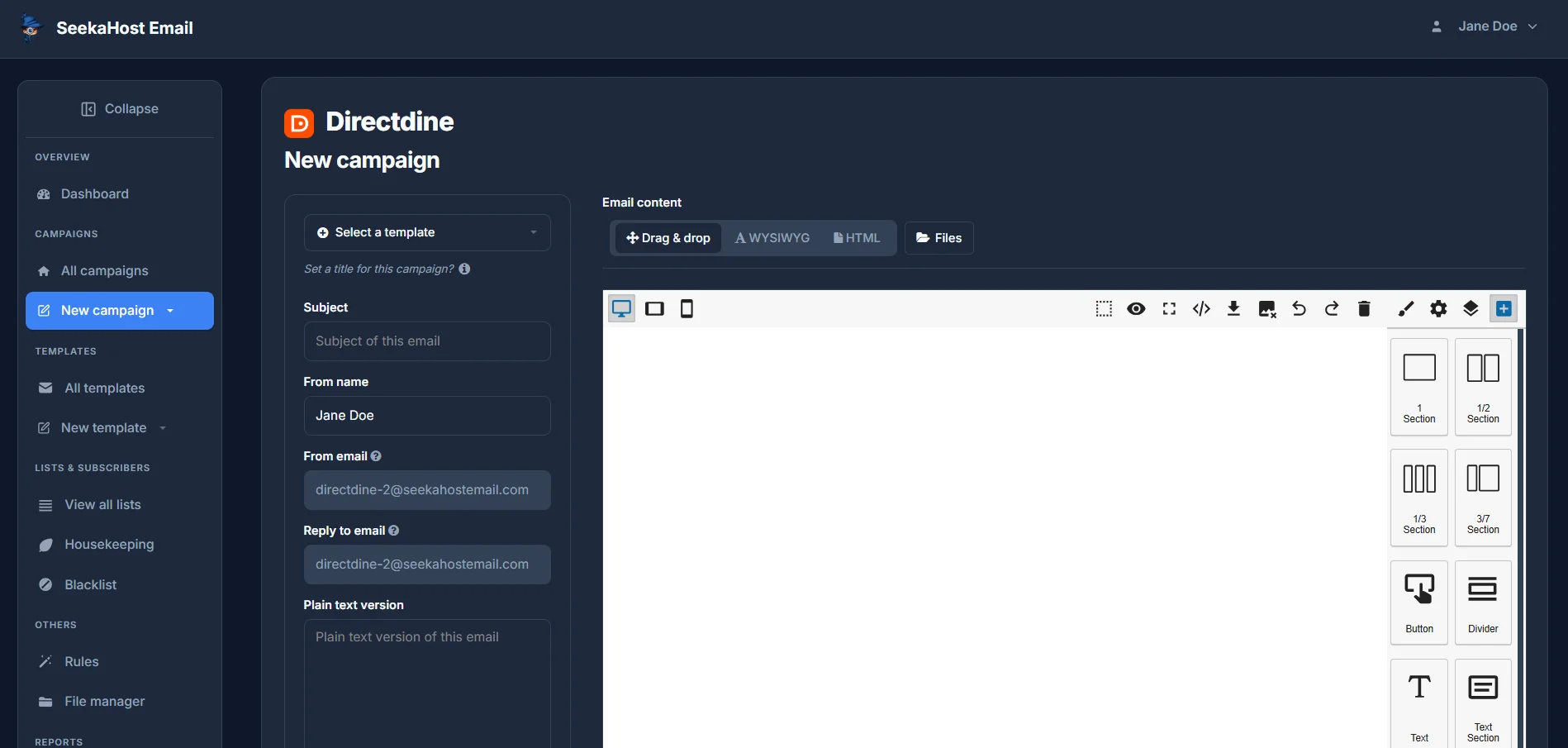Expand the Jane Doe account menu
Screen dimensions: 1568x748
pos(1485,26)
